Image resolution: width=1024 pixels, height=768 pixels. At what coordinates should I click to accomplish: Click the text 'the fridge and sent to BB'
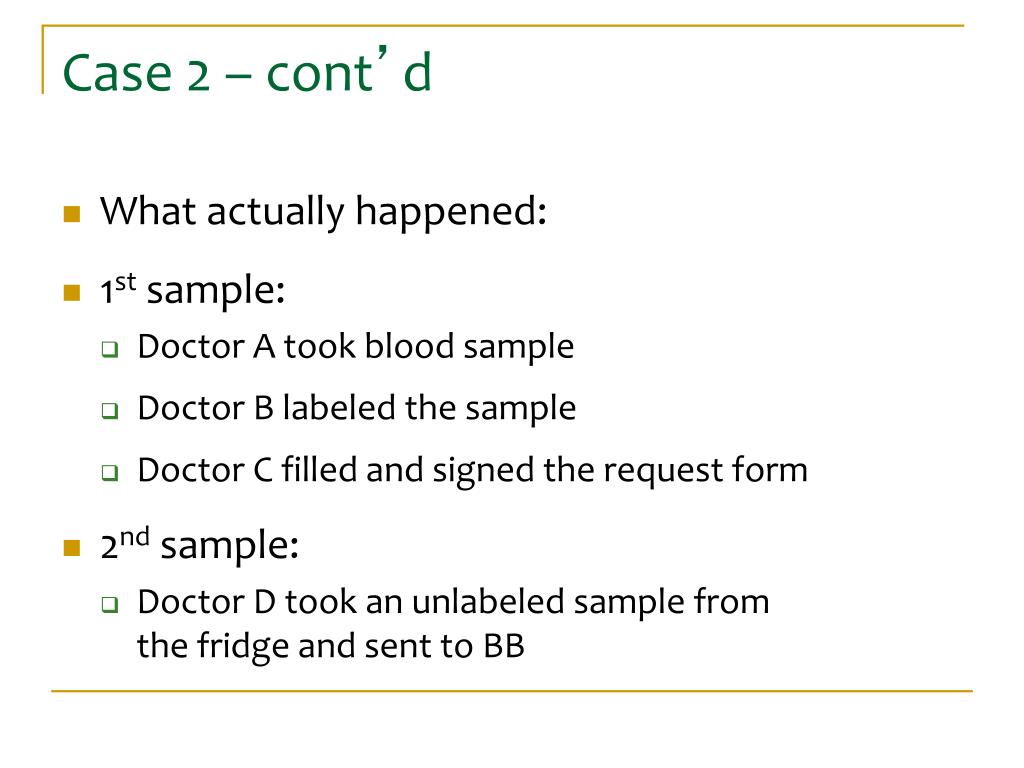pyautogui.click(x=330, y=646)
